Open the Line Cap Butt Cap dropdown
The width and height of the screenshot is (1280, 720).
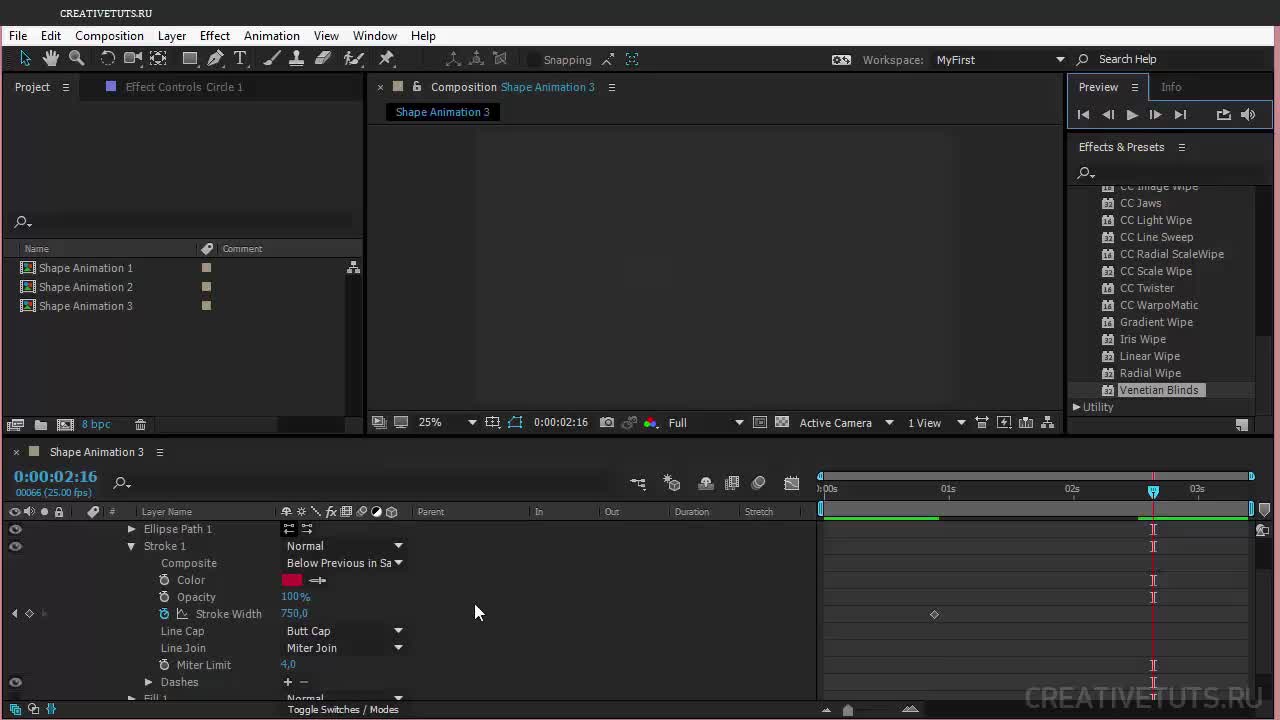pos(344,631)
